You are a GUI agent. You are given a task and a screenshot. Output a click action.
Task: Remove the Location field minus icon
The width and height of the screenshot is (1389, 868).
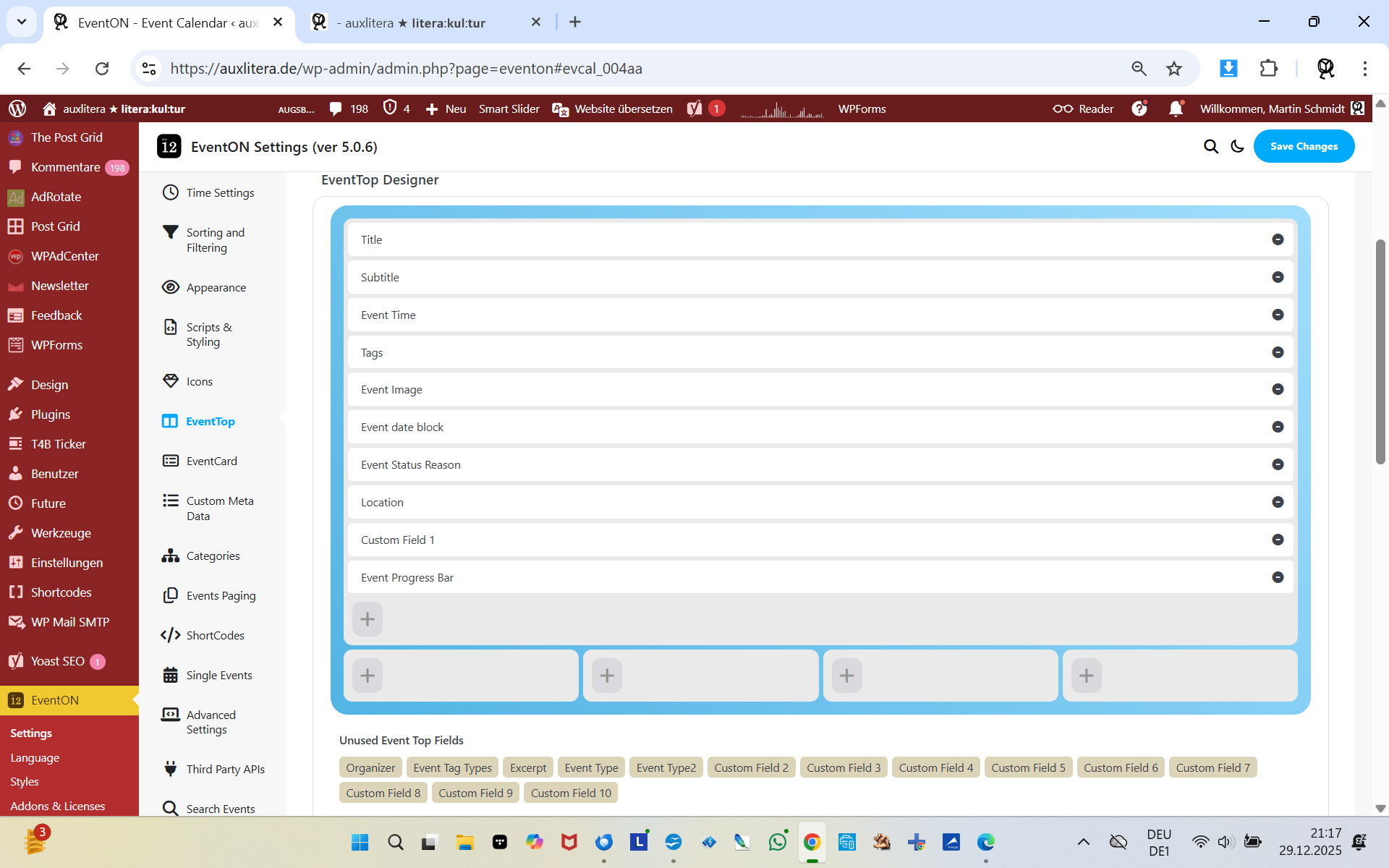click(1278, 502)
